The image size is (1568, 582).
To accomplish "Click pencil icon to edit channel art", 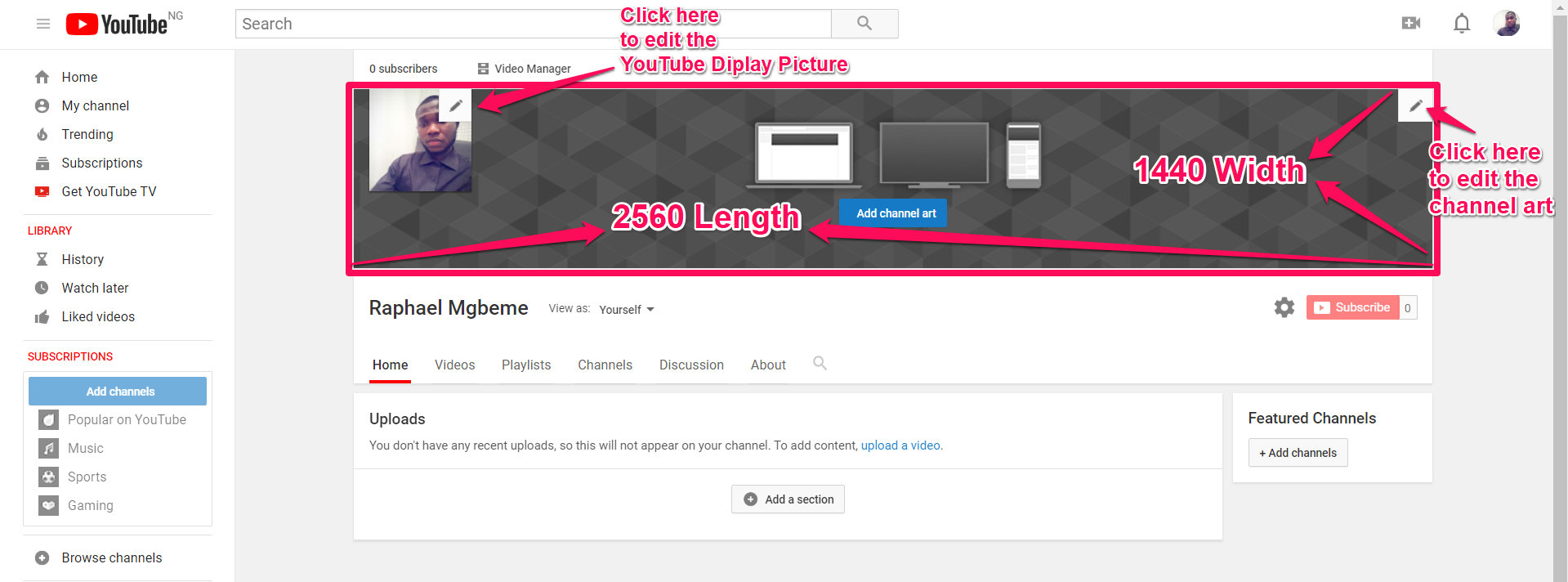I will point(1415,105).
